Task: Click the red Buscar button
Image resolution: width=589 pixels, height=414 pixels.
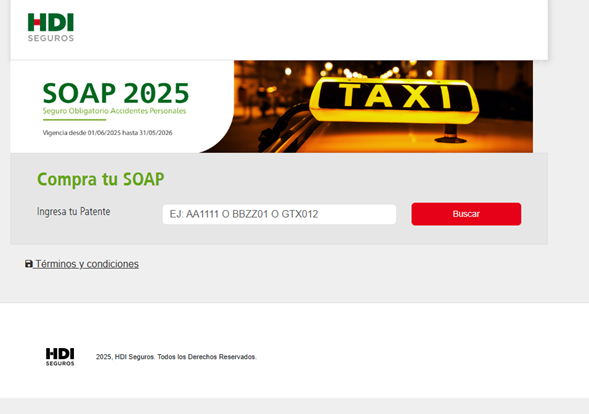Action: 466,214
